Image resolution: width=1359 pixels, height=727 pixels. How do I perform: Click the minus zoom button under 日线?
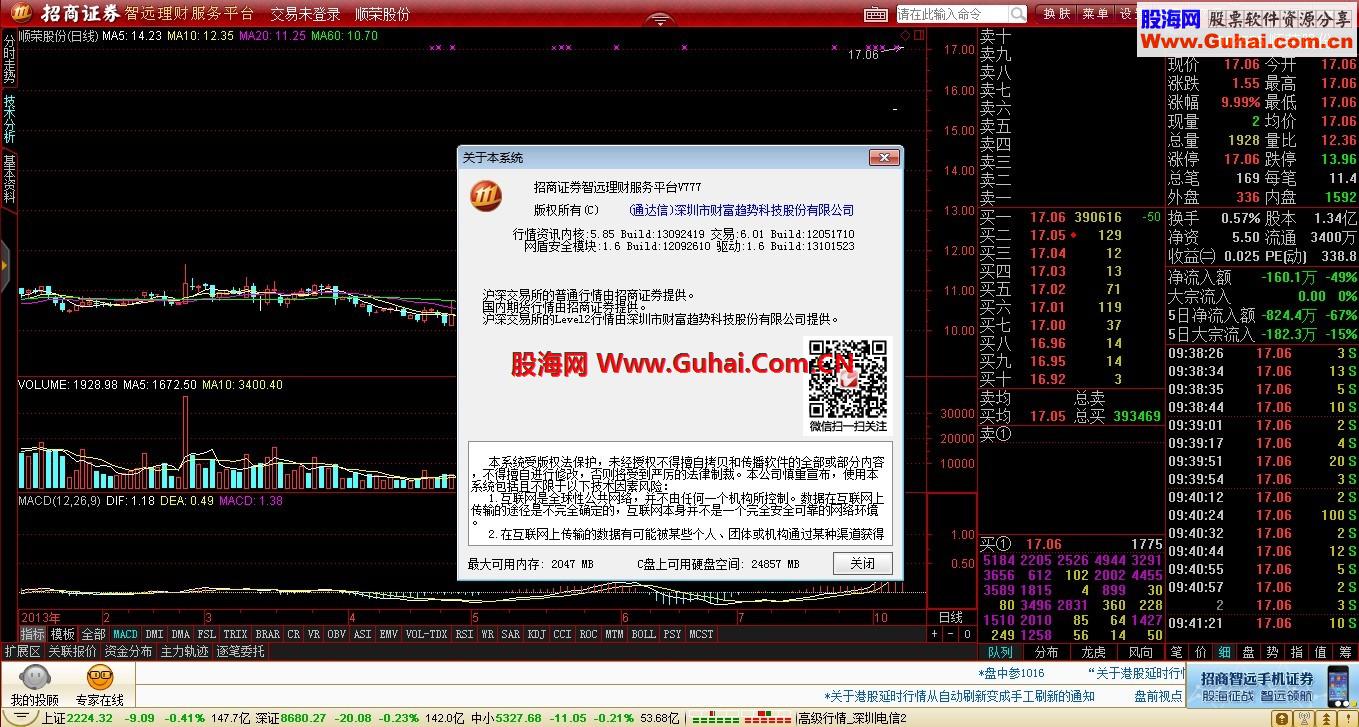(x=950, y=634)
